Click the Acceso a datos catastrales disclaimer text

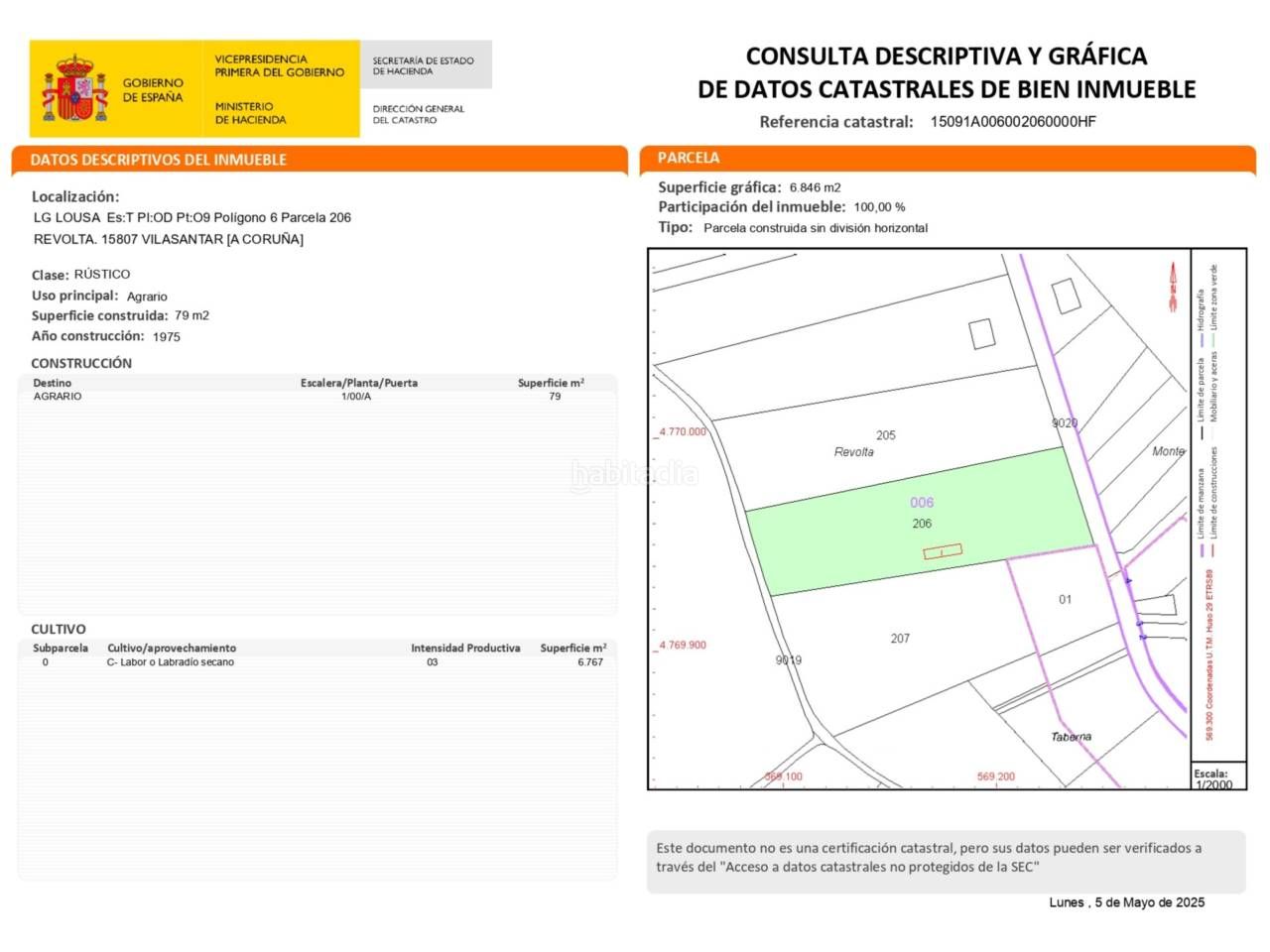pos(929,858)
